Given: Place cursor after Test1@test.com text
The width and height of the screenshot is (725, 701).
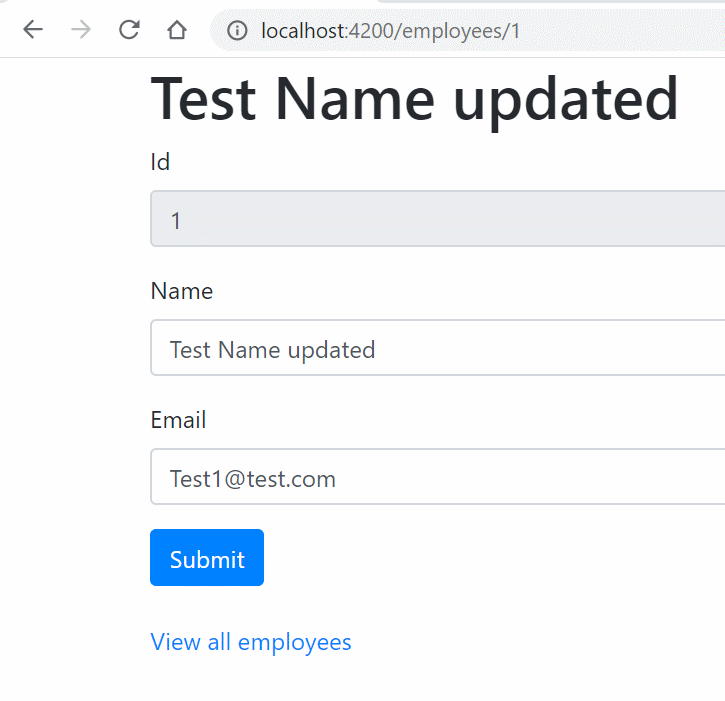Looking at the screenshot, I should pos(337,479).
